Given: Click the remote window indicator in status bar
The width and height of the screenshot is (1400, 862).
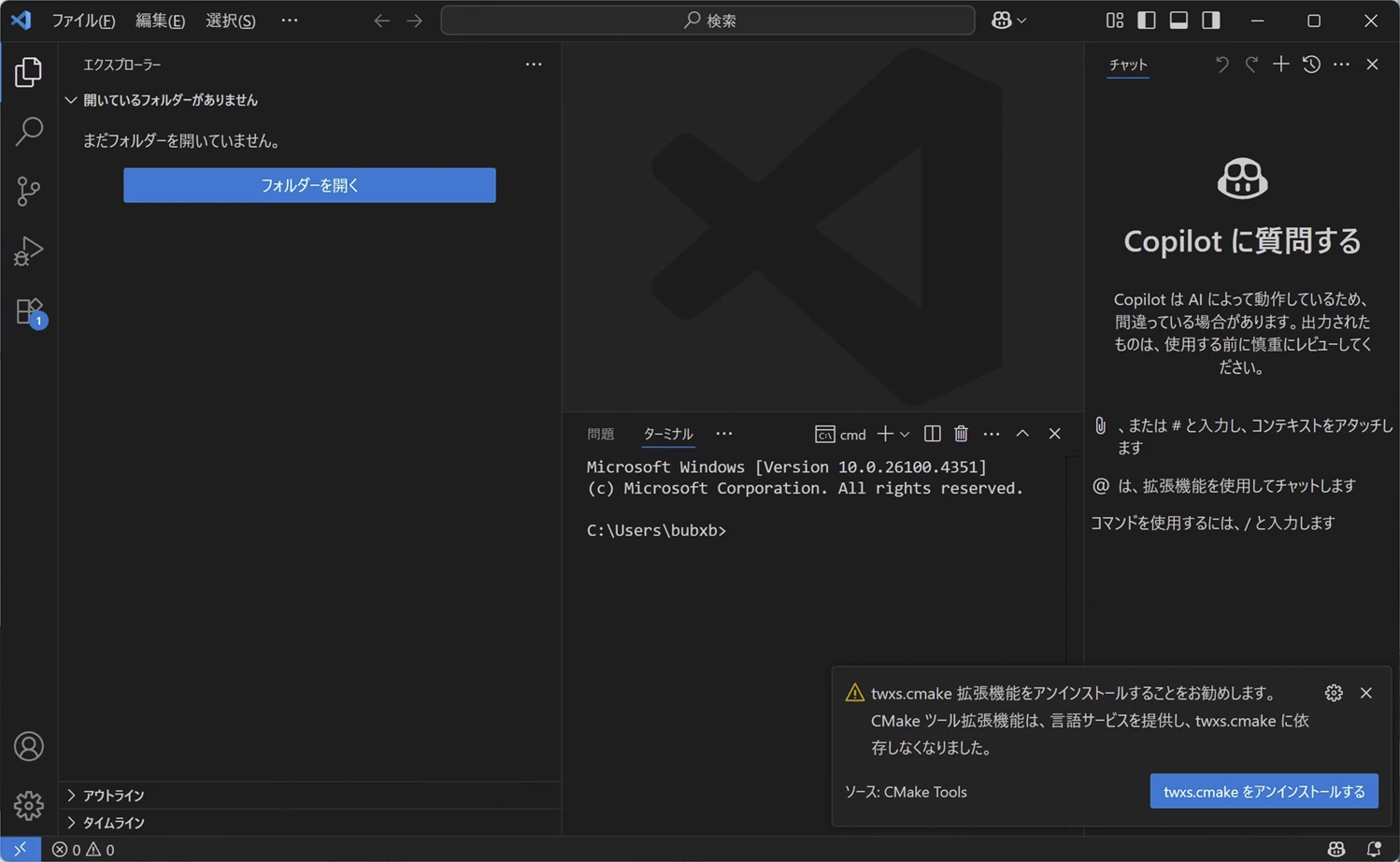Looking at the screenshot, I should 21,849.
